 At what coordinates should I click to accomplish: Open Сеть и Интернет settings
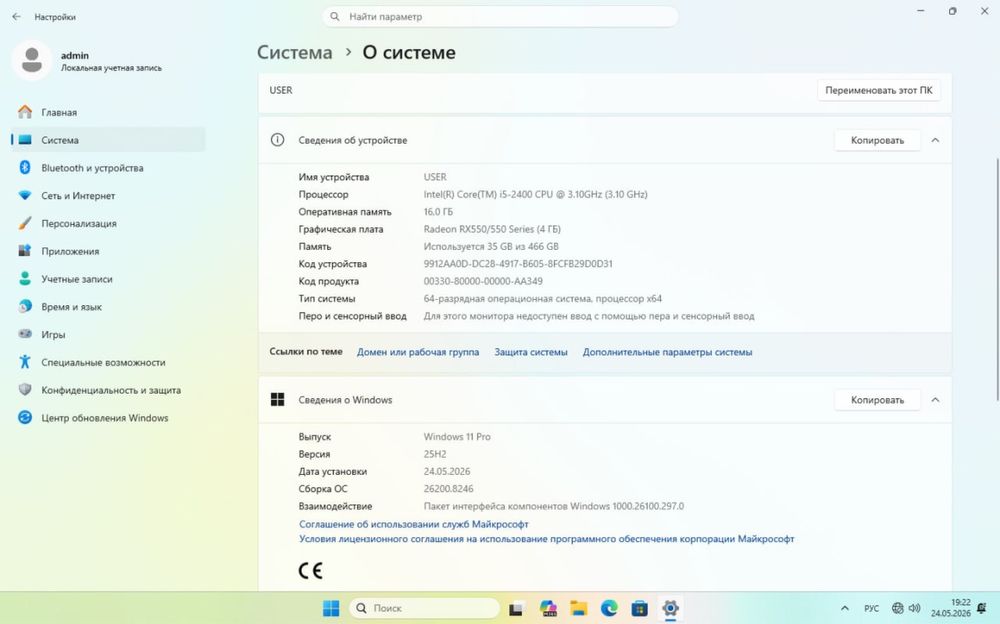point(108,196)
